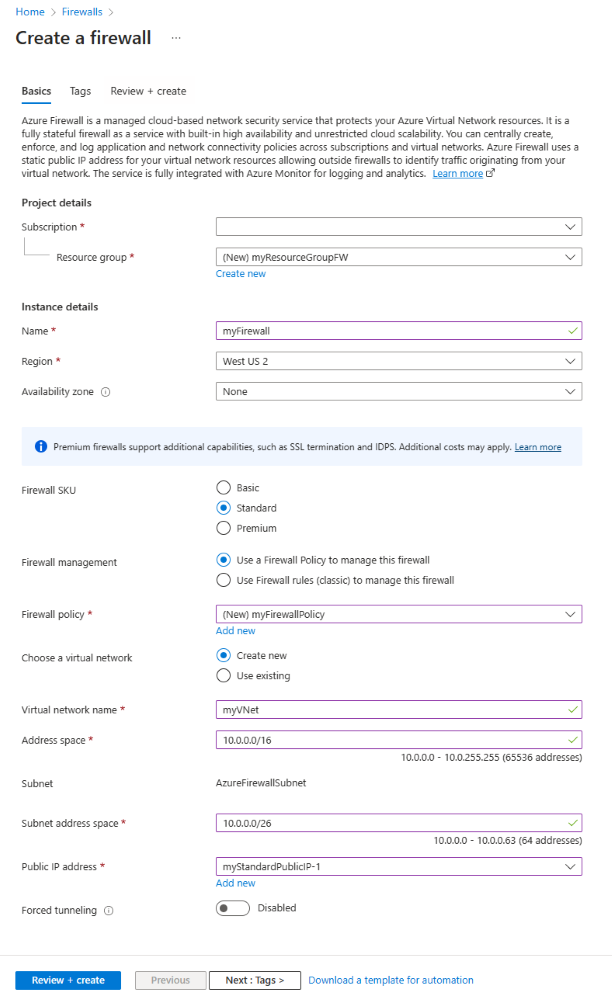This screenshot has width=612, height=1000.
Task: Select the Premium firewall SKU option
Action: click(x=224, y=528)
